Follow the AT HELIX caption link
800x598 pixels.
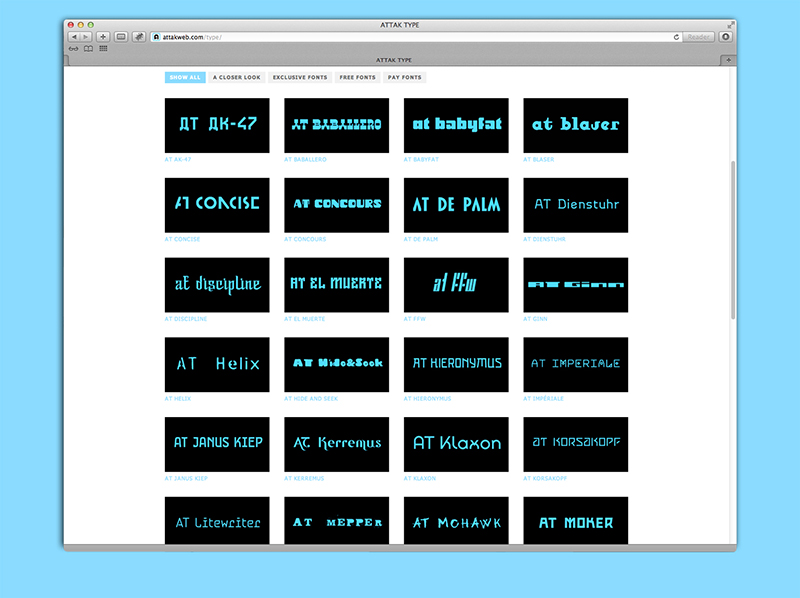coord(178,398)
